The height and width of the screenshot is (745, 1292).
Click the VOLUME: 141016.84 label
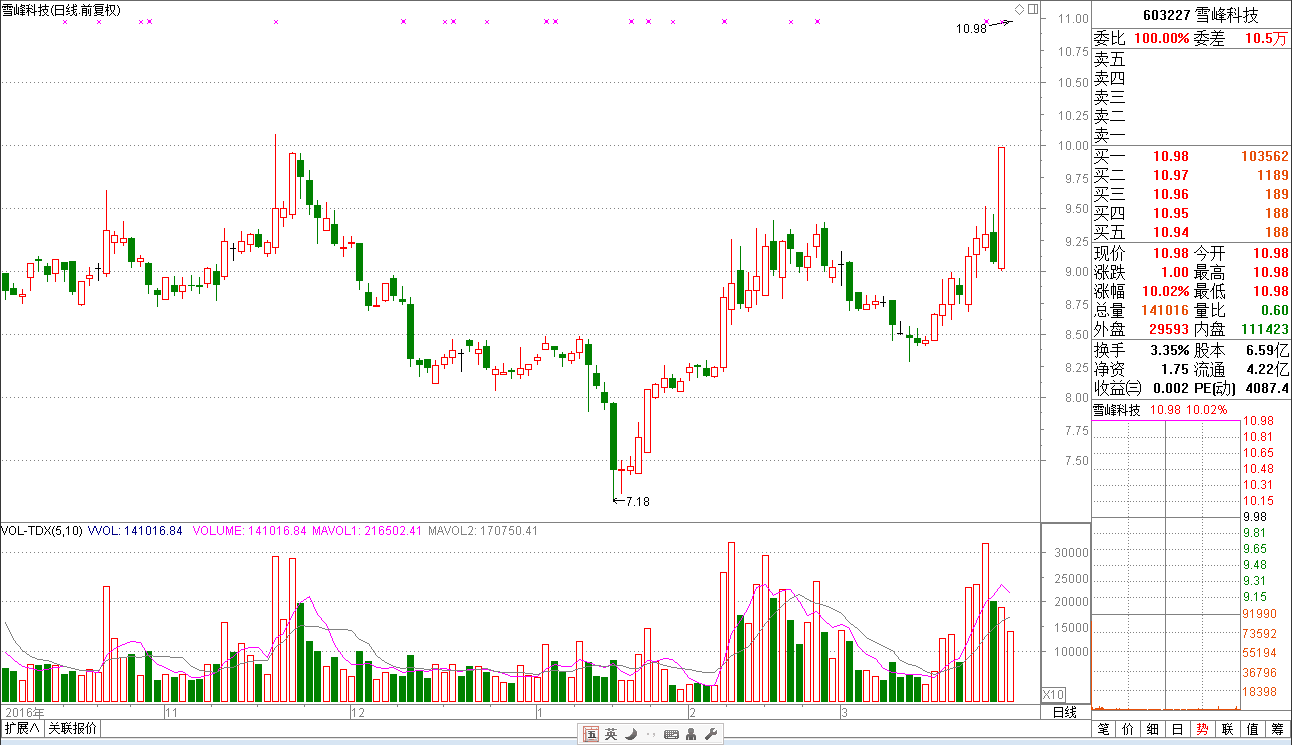250,531
